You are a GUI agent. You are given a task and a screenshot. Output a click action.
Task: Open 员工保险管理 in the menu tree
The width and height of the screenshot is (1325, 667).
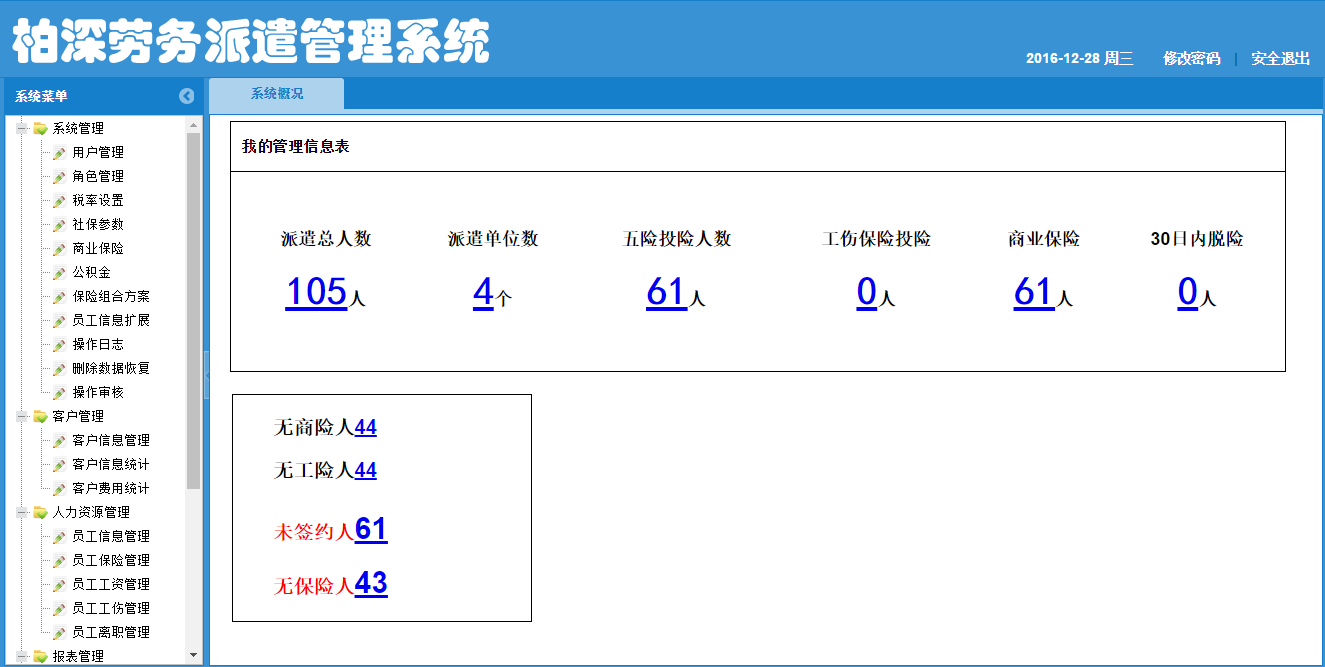pyautogui.click(x=111, y=561)
